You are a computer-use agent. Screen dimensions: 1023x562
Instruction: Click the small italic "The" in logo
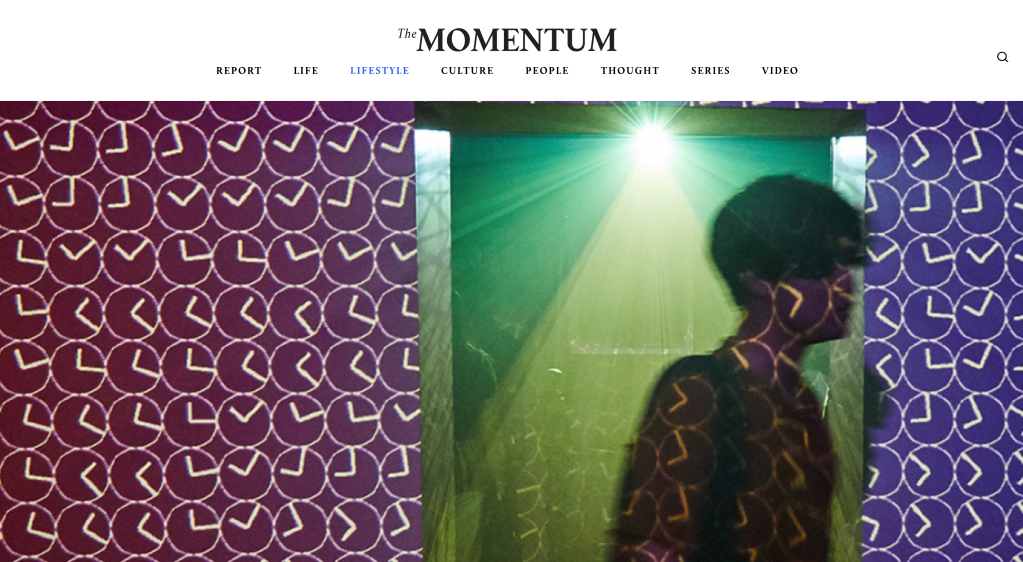[x=406, y=34]
